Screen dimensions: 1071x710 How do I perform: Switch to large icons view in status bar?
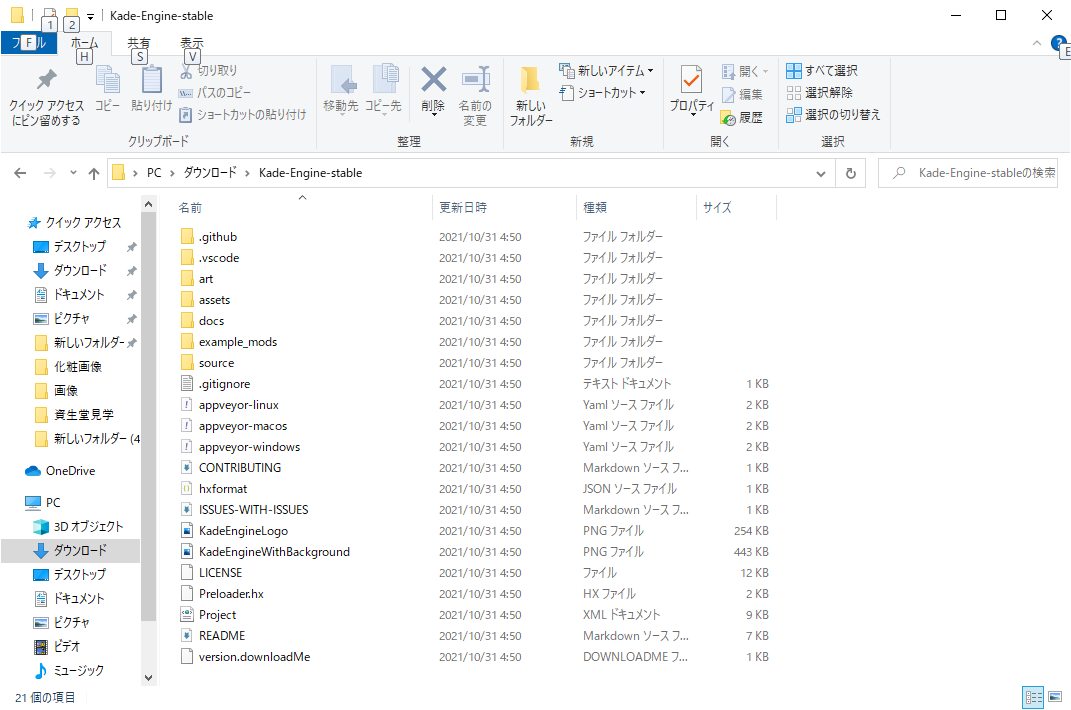pos(1055,698)
